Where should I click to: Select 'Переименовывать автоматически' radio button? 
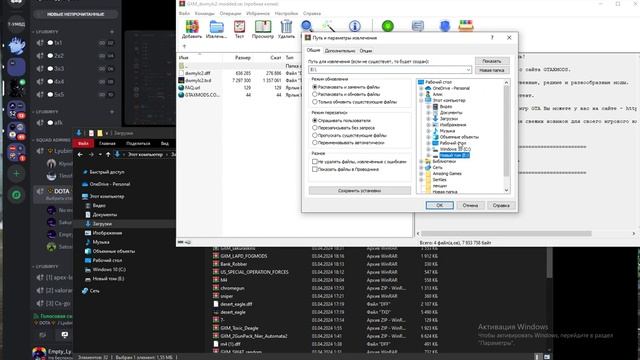[x=315, y=142]
